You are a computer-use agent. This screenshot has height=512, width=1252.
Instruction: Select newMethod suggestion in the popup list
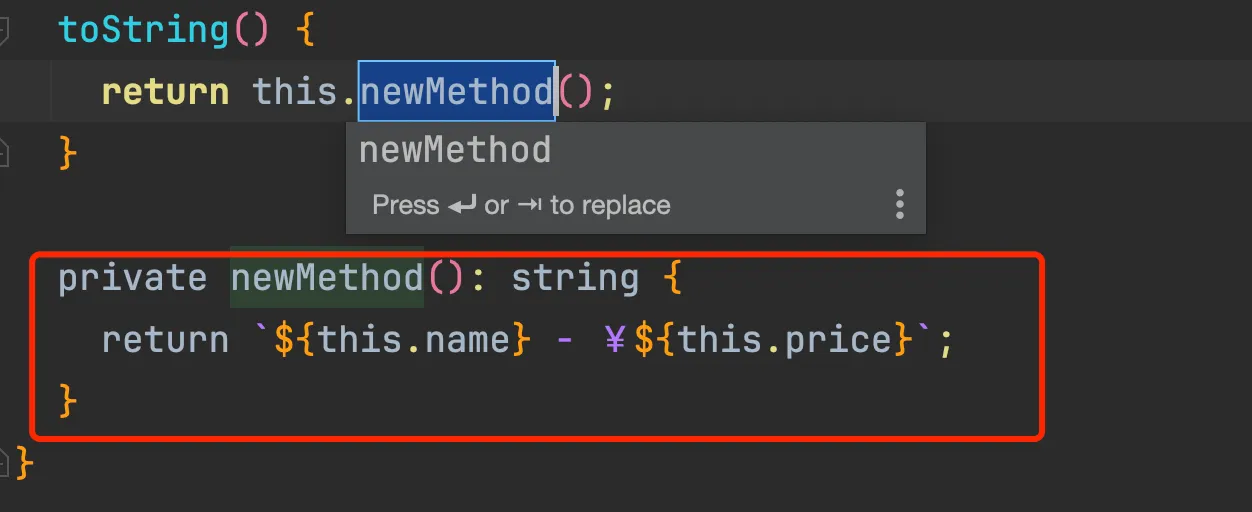point(455,150)
